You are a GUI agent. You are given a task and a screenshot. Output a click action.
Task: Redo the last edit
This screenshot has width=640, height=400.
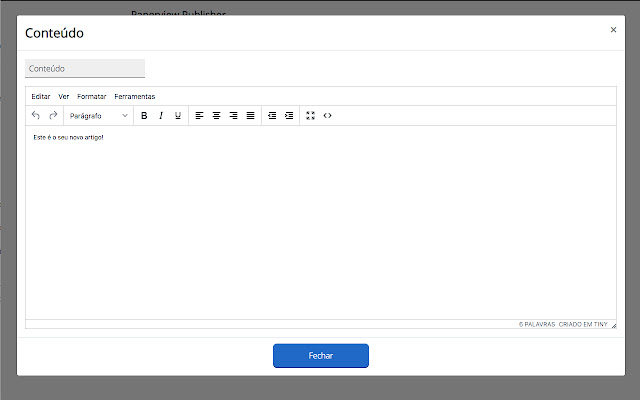pos(53,116)
